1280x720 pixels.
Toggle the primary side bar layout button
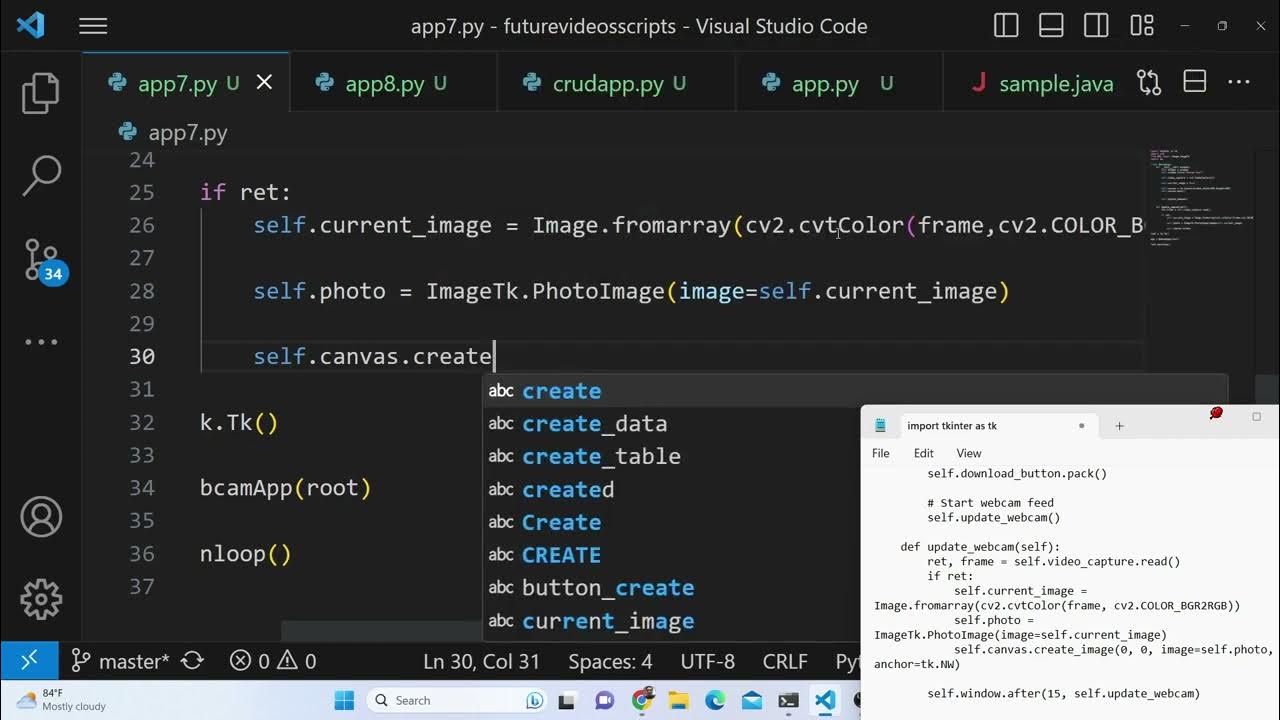[1006, 26]
